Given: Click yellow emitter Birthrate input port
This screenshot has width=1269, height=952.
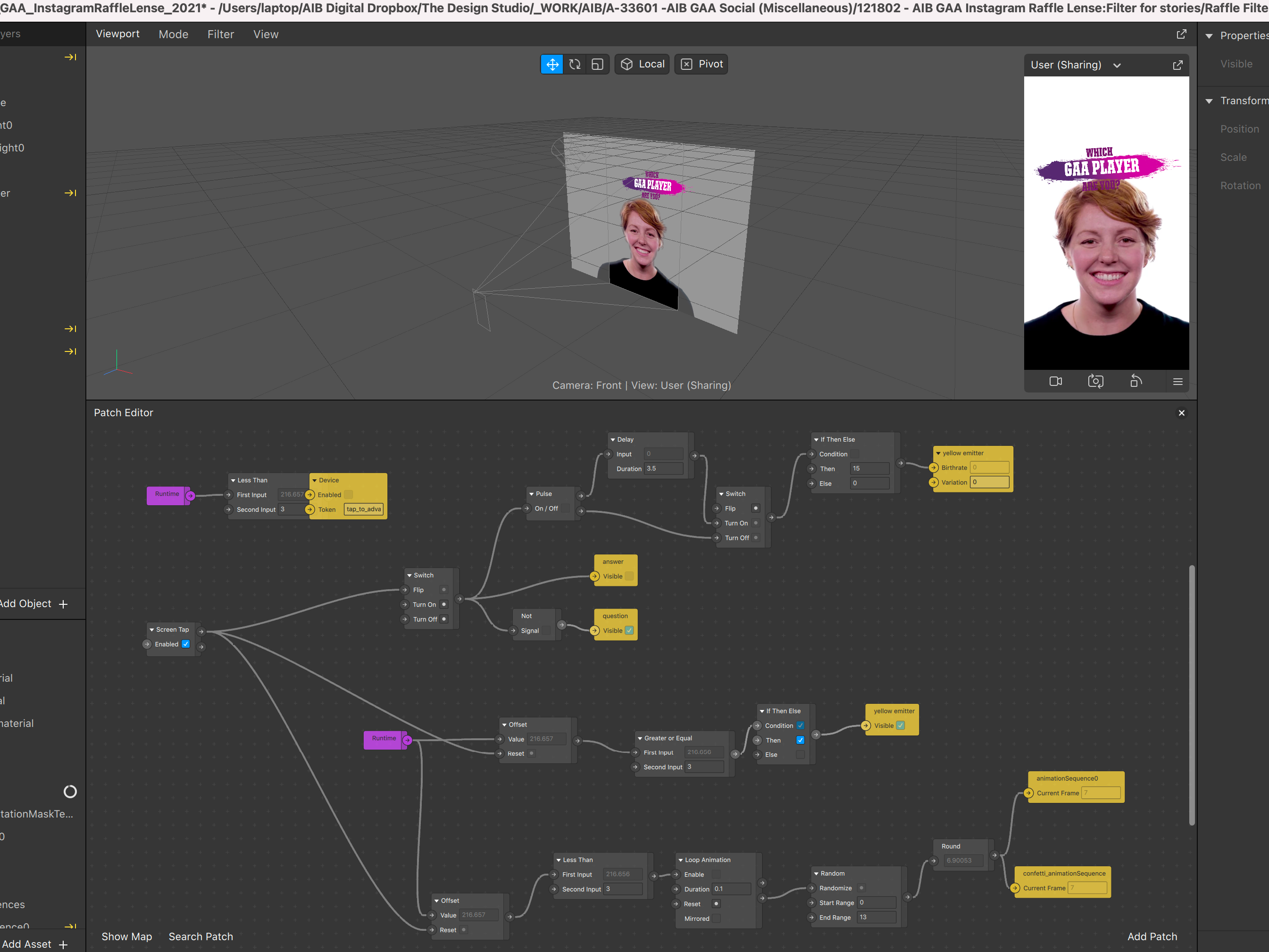Looking at the screenshot, I should (934, 468).
